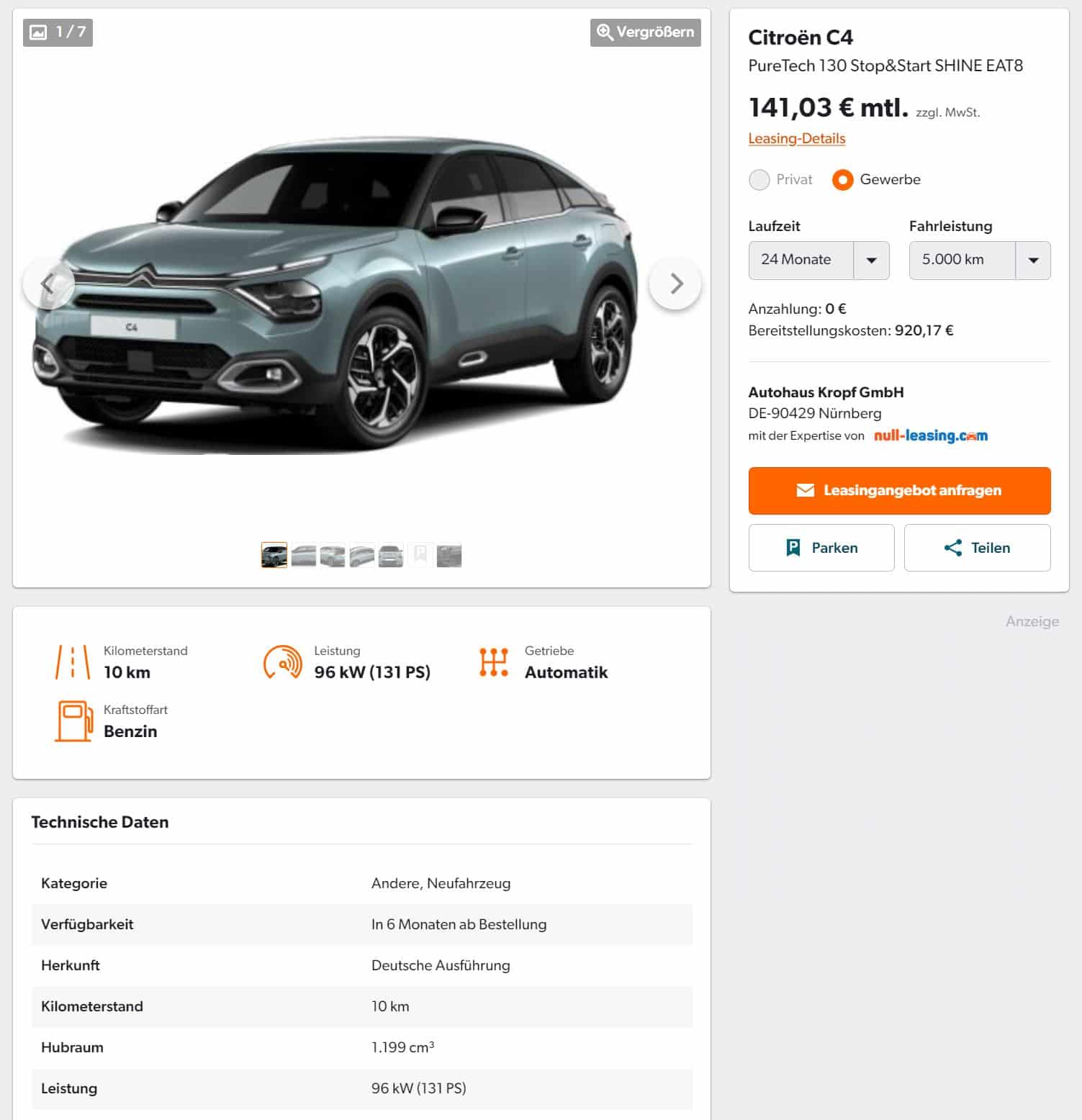This screenshot has width=1082, height=1120.
Task: Select the Gewerbe radio button
Action: (842, 180)
